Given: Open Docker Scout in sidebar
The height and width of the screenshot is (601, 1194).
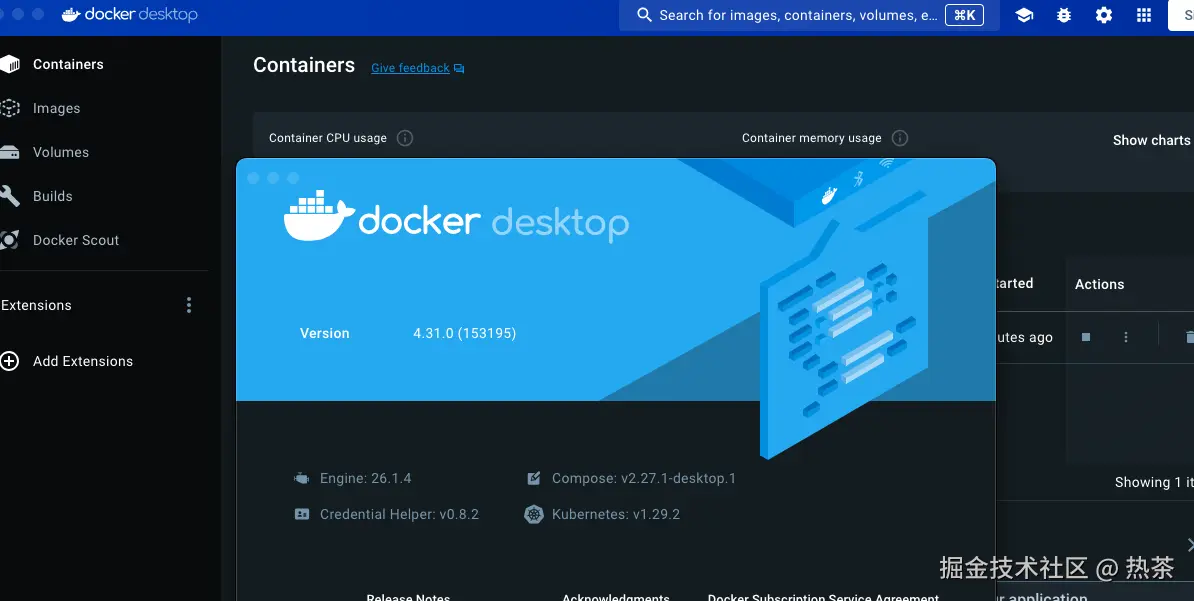Looking at the screenshot, I should tap(76, 240).
